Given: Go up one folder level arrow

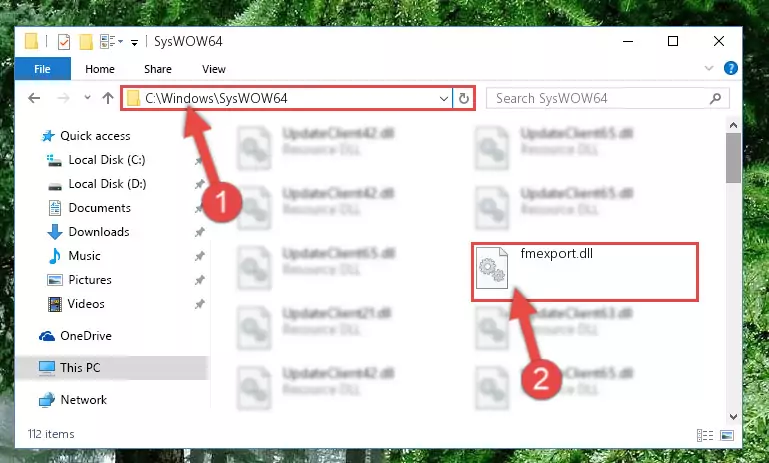Looking at the screenshot, I should [108, 98].
